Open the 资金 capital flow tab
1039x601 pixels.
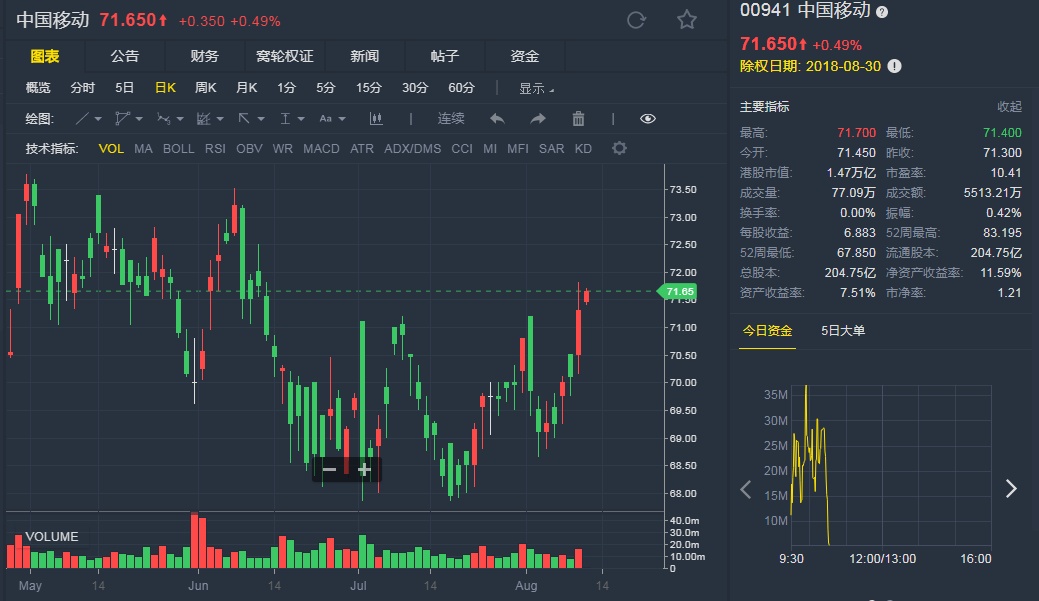click(x=524, y=56)
